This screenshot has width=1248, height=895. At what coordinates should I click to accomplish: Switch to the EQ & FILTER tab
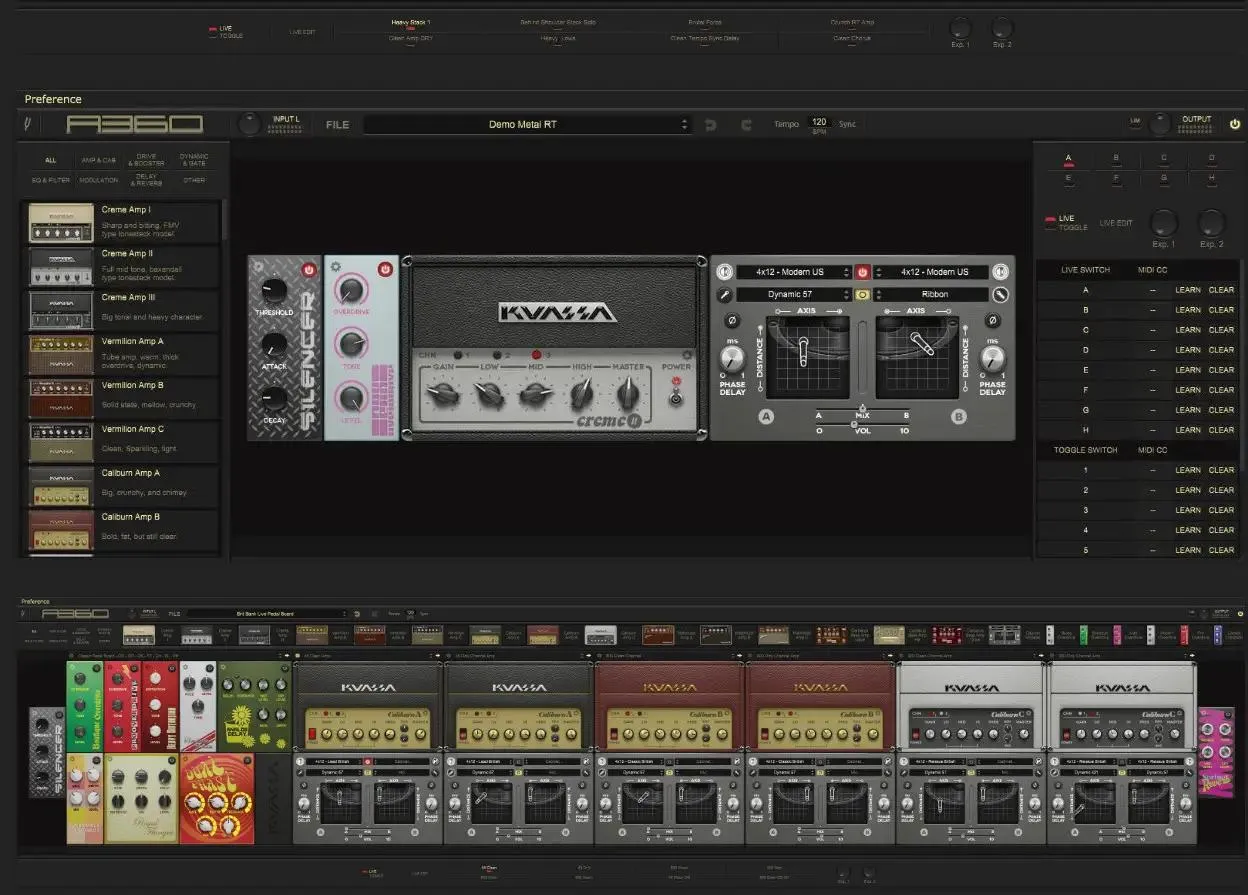pos(50,180)
